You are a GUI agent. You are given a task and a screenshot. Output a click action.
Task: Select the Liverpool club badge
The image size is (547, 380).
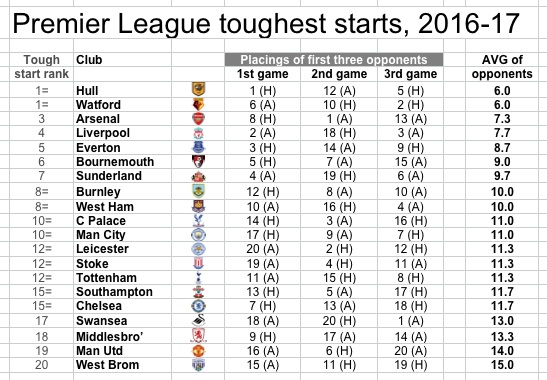tap(198, 133)
